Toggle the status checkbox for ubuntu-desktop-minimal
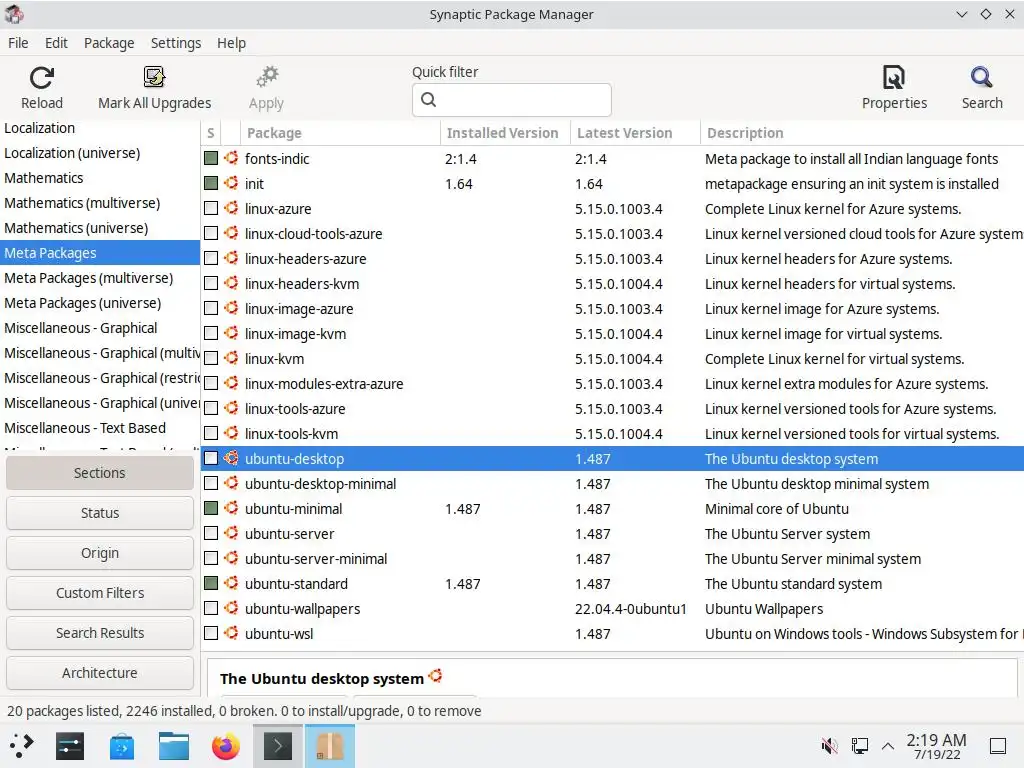Screen dimensions: 1024x768 coord(210,483)
